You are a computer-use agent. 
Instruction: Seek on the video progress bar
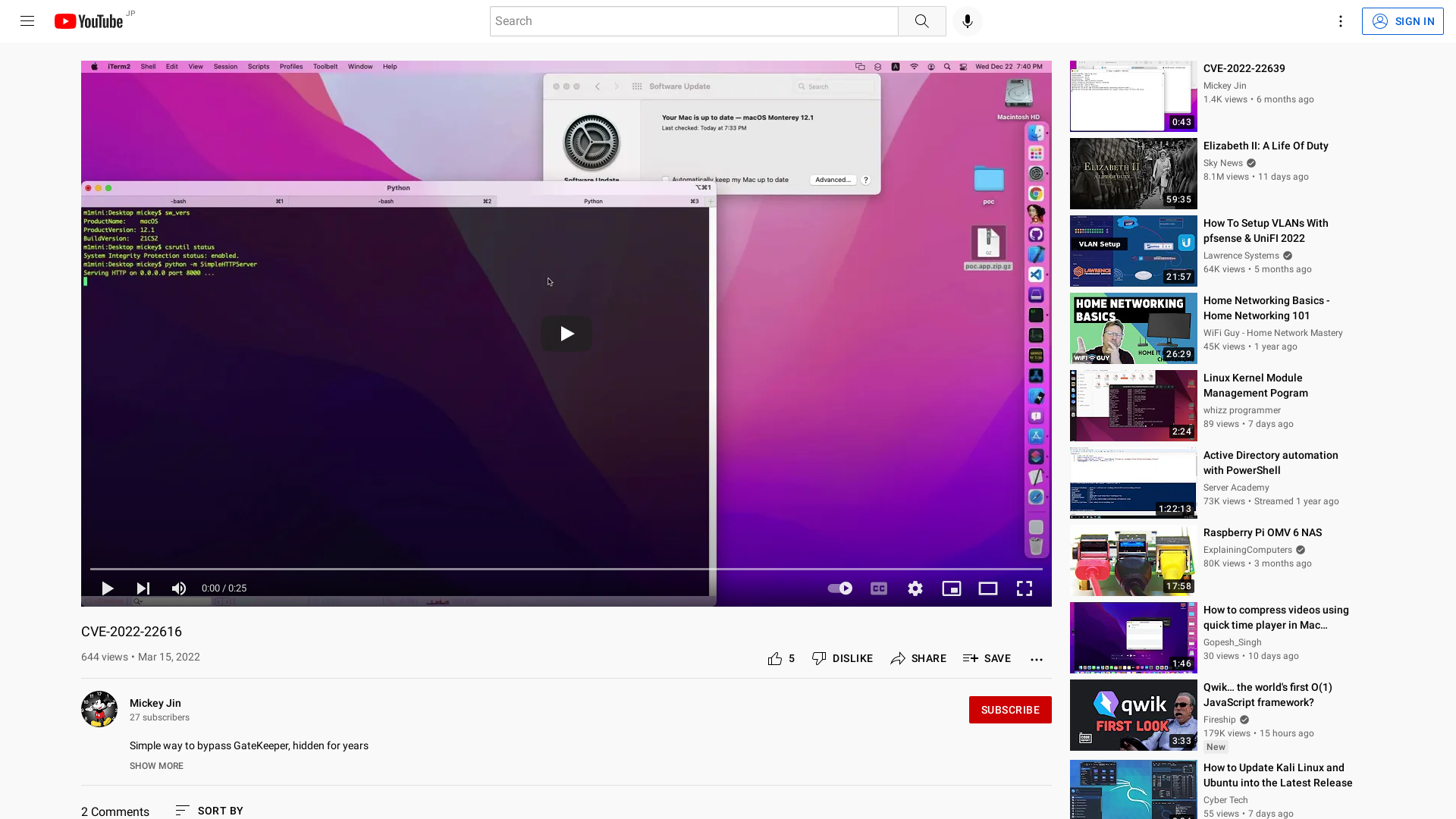click(x=566, y=569)
